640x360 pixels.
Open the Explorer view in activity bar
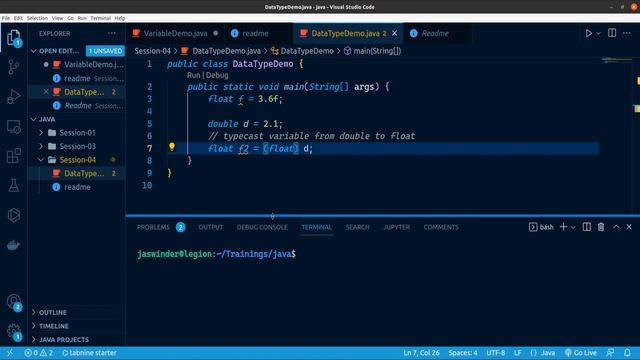pos(13,38)
